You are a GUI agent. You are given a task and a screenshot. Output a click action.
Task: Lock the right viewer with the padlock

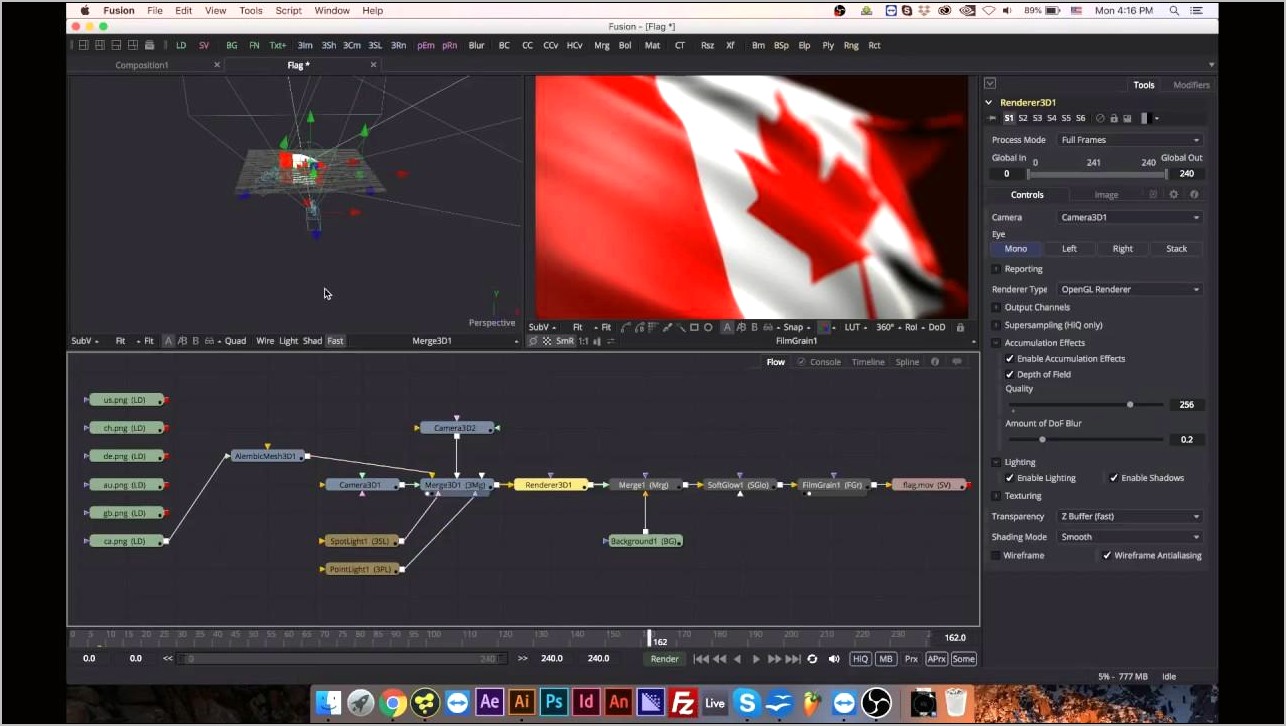[961, 327]
